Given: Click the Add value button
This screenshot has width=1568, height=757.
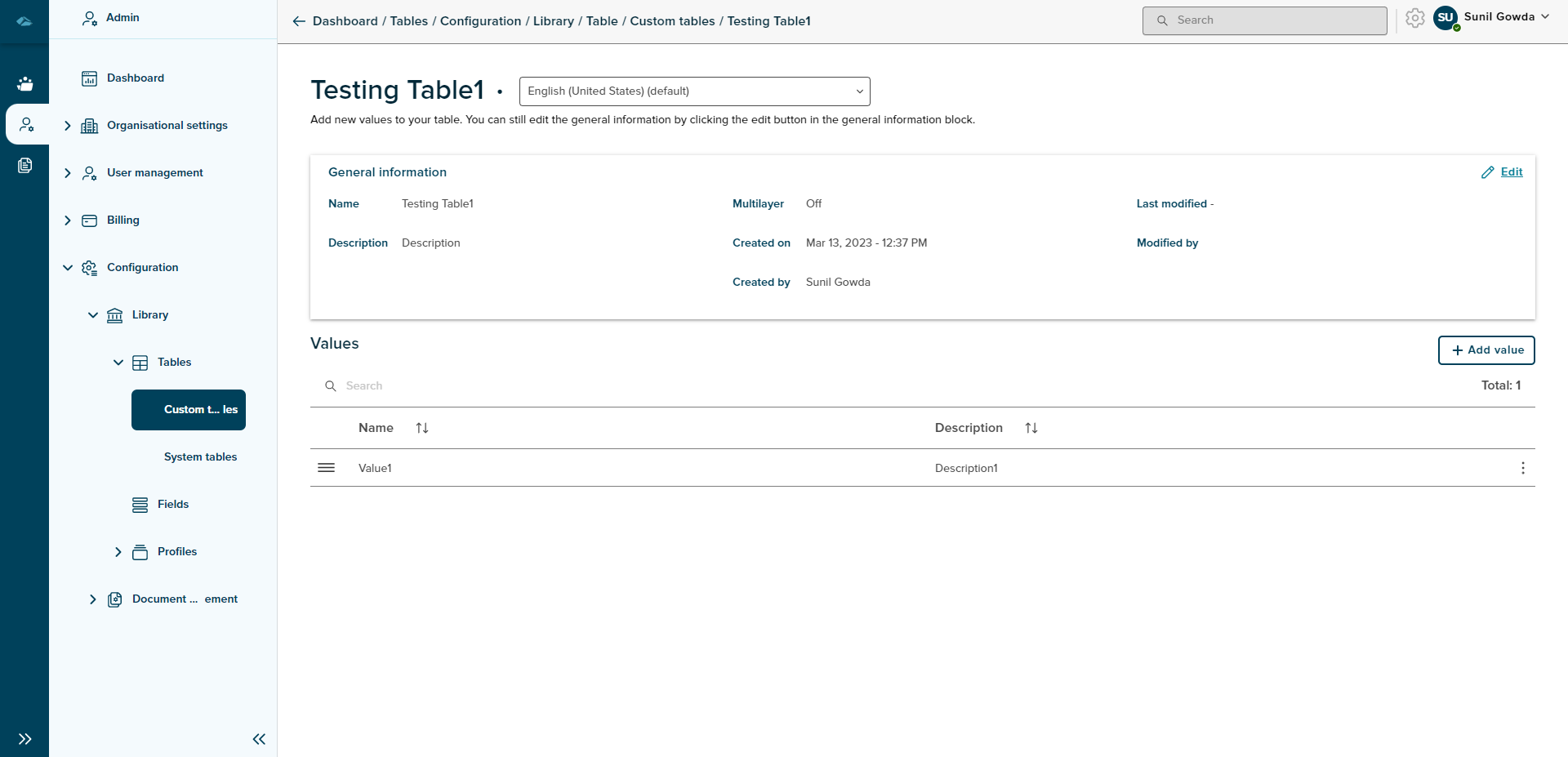Looking at the screenshot, I should pyautogui.click(x=1486, y=350).
